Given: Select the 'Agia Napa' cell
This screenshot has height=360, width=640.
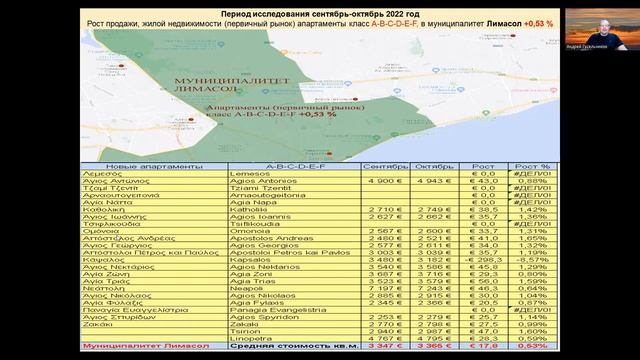Looking at the screenshot, I should 295,202.
